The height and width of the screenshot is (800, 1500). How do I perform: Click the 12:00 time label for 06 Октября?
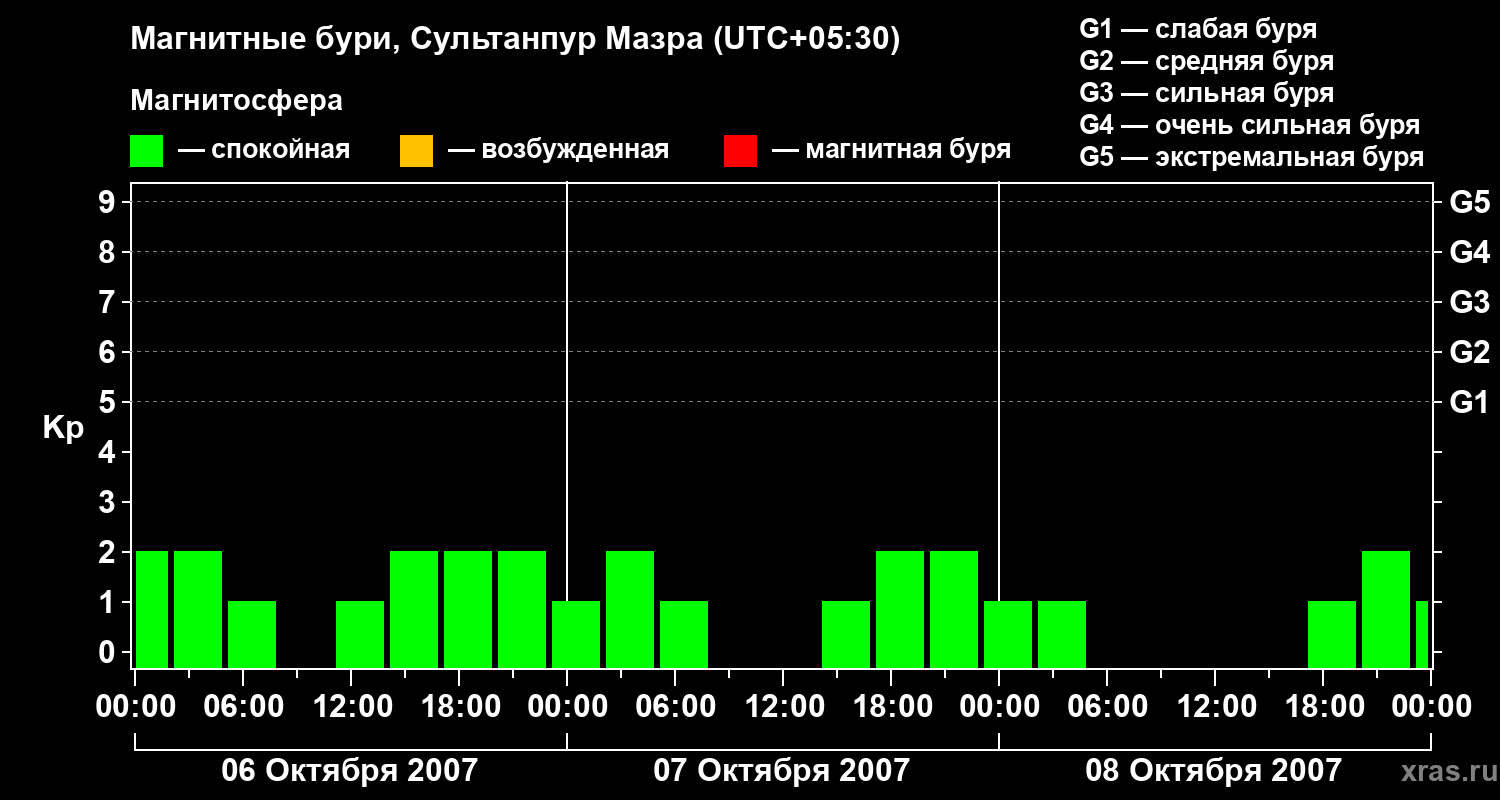point(351,707)
